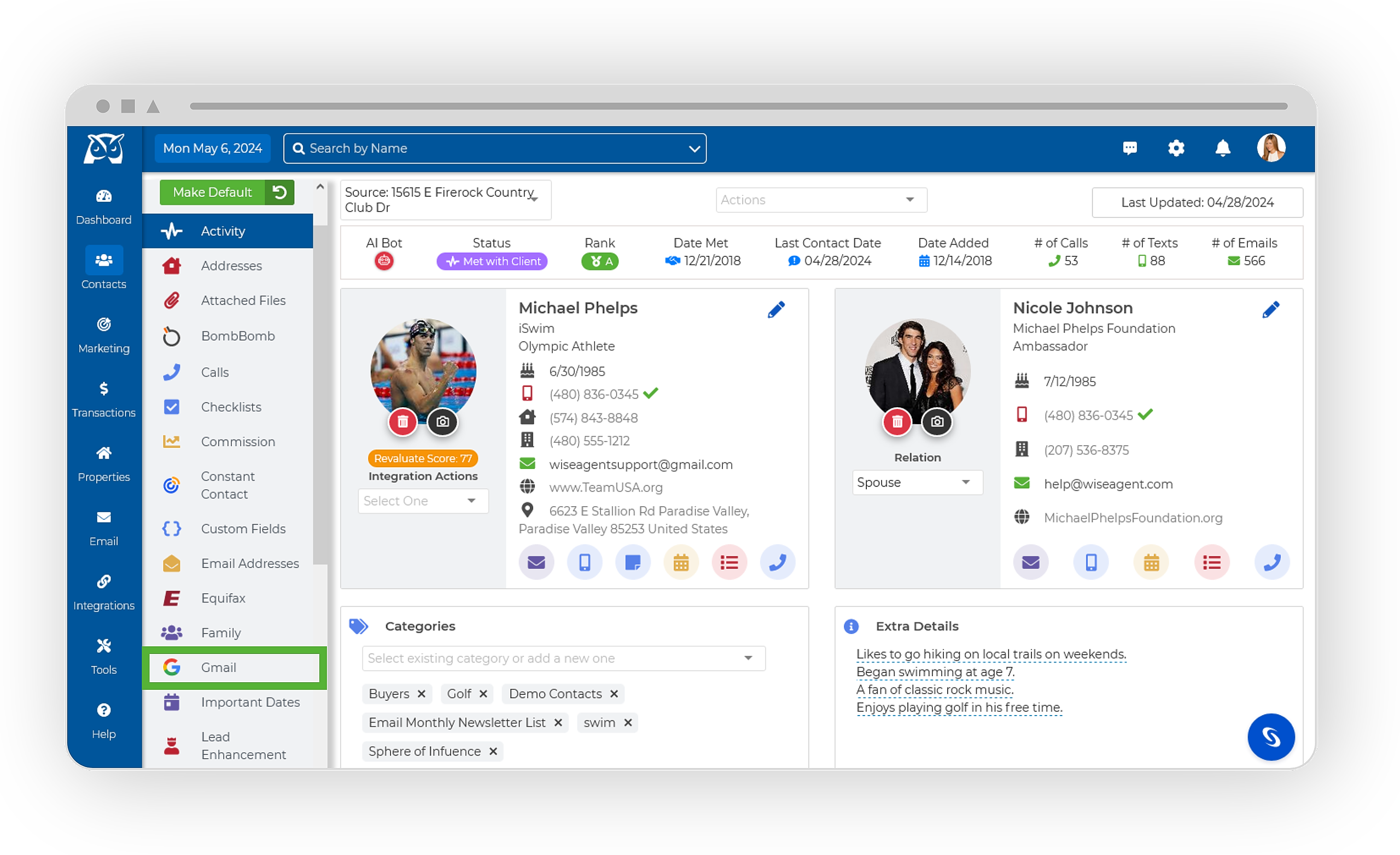Open the user profile avatar
Screen dimensions: 1400x855
coord(1271,148)
